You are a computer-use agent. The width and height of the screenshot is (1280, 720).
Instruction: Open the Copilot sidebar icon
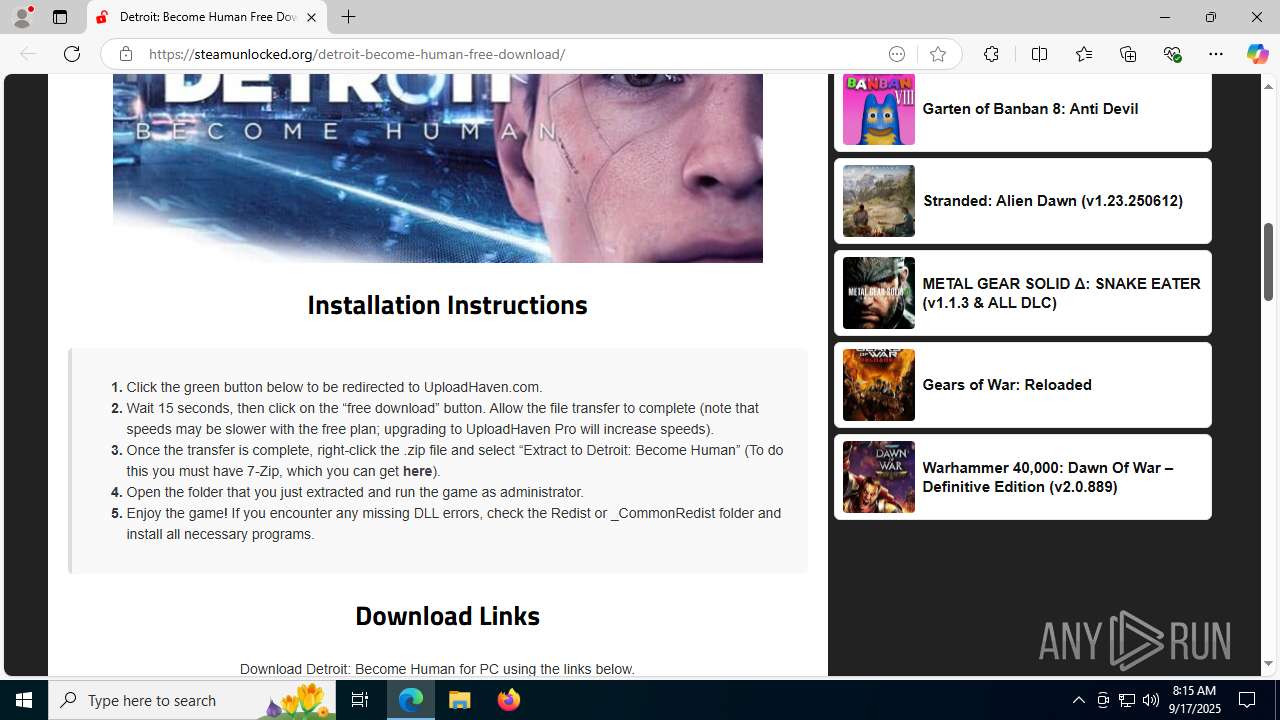(x=1257, y=54)
